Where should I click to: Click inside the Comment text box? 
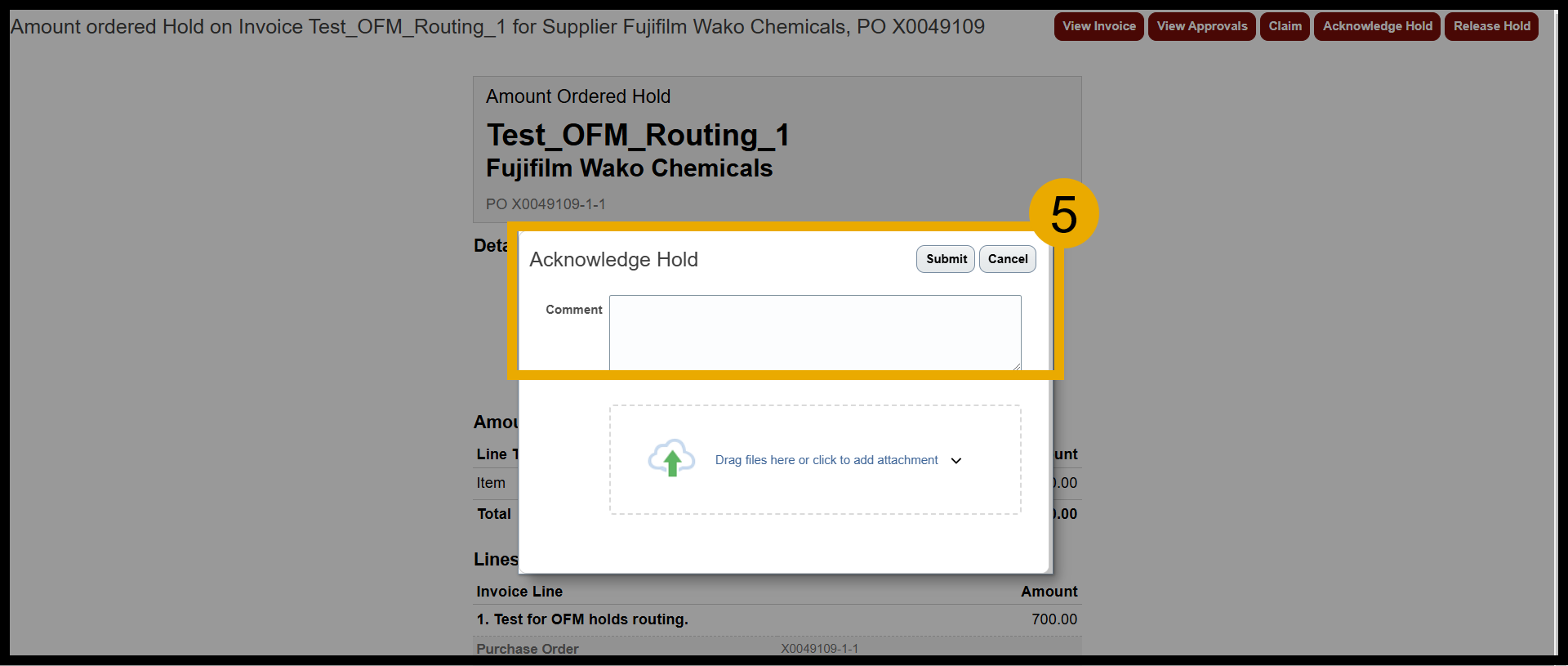coord(814,331)
